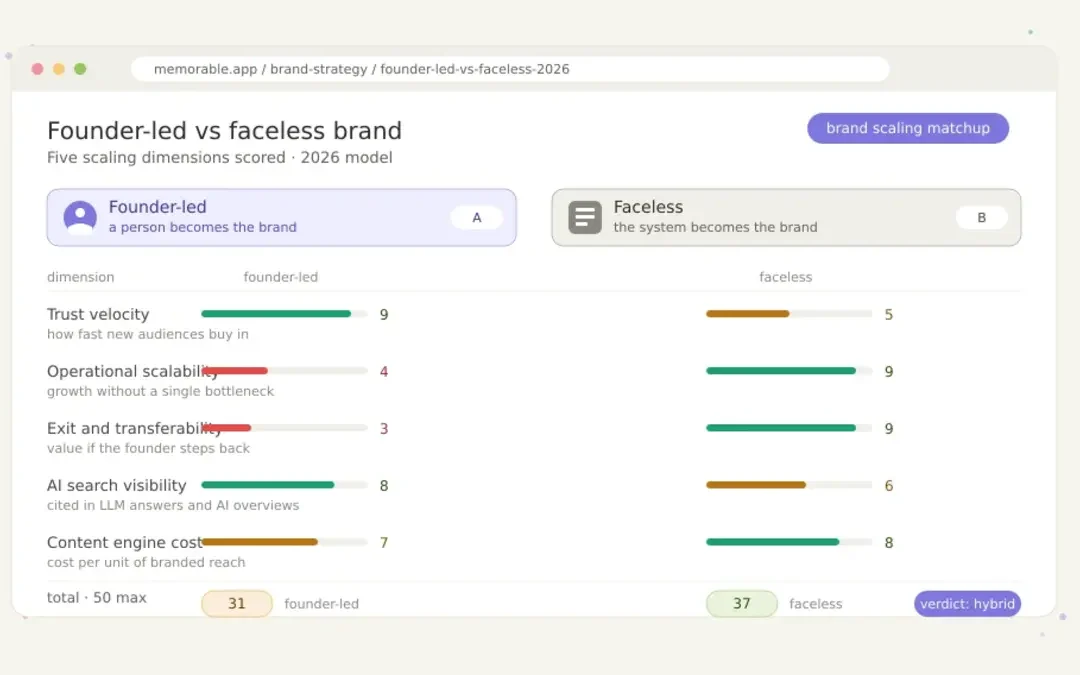
Task: Click 'Founder-led vs faceless brand' heading
Action: 225,131
